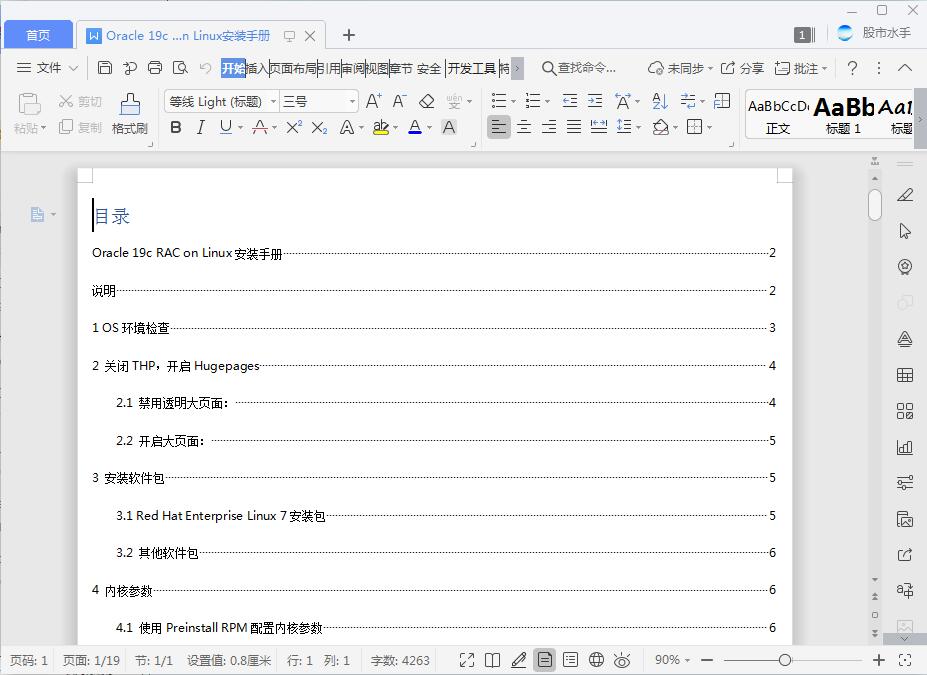927x675 pixels.
Task: Open the highlight color tool
Action: (x=381, y=127)
